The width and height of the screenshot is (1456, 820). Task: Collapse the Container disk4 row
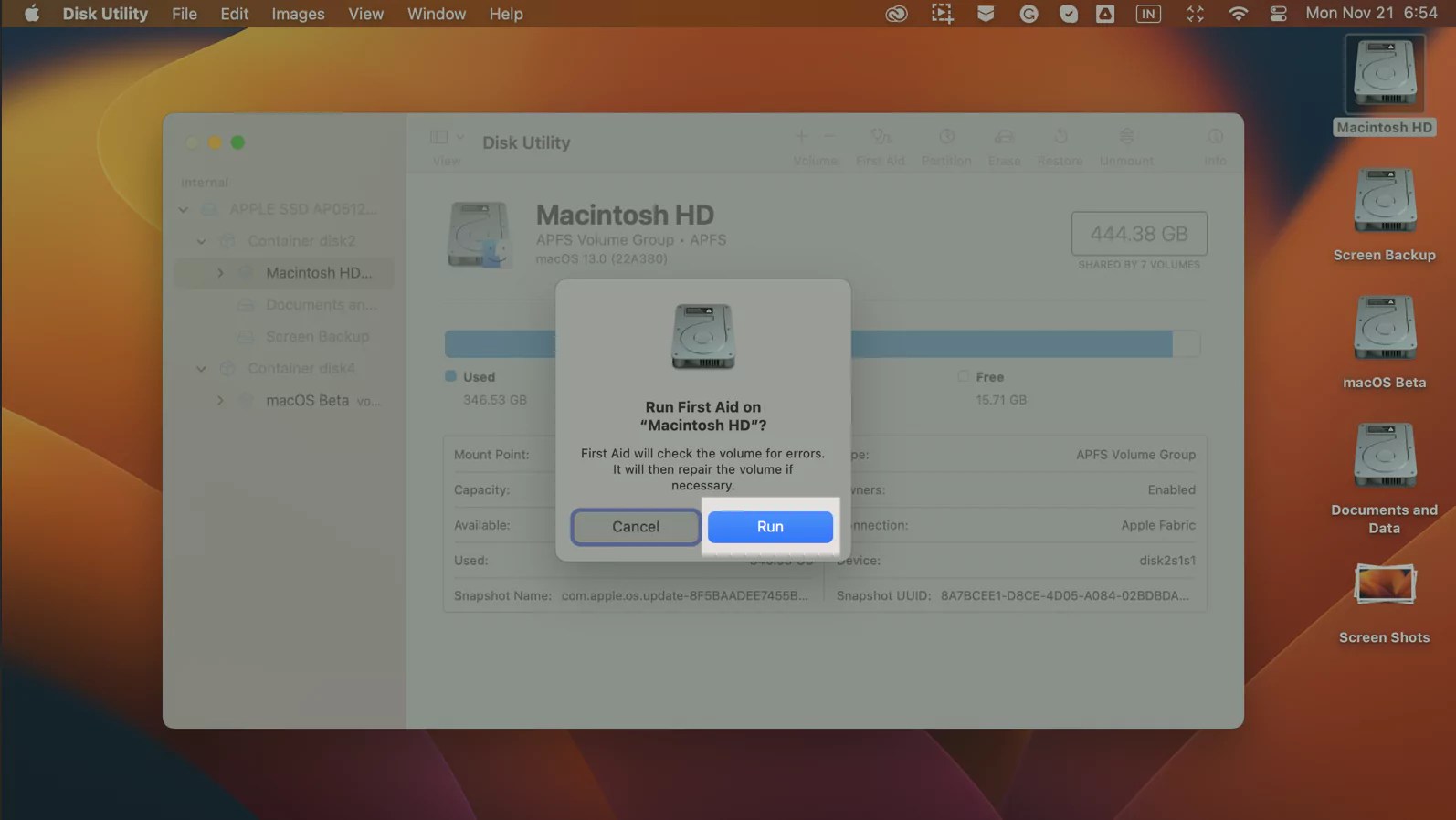coord(201,369)
